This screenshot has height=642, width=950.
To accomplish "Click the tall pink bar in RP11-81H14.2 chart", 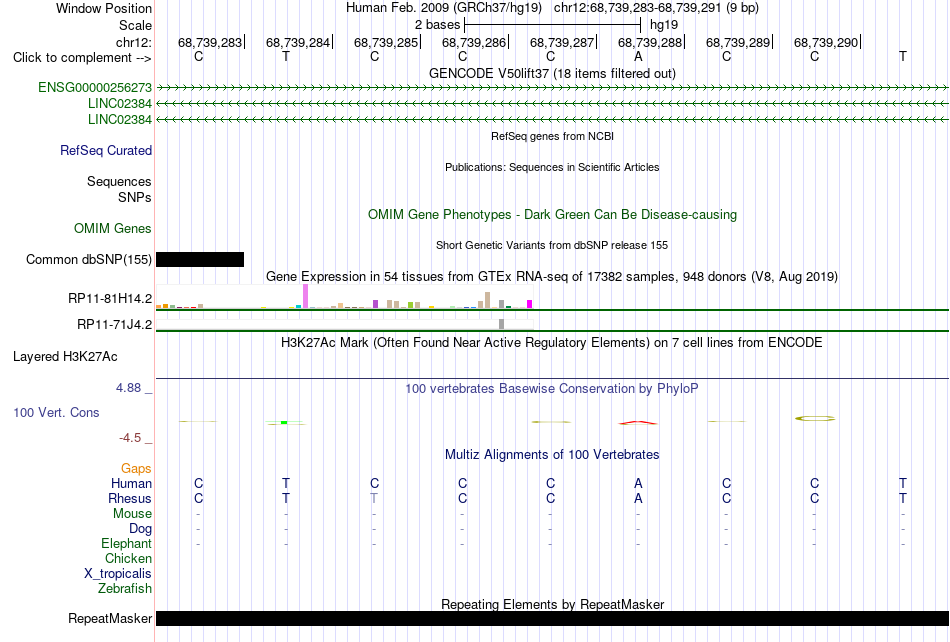I will 306,296.
